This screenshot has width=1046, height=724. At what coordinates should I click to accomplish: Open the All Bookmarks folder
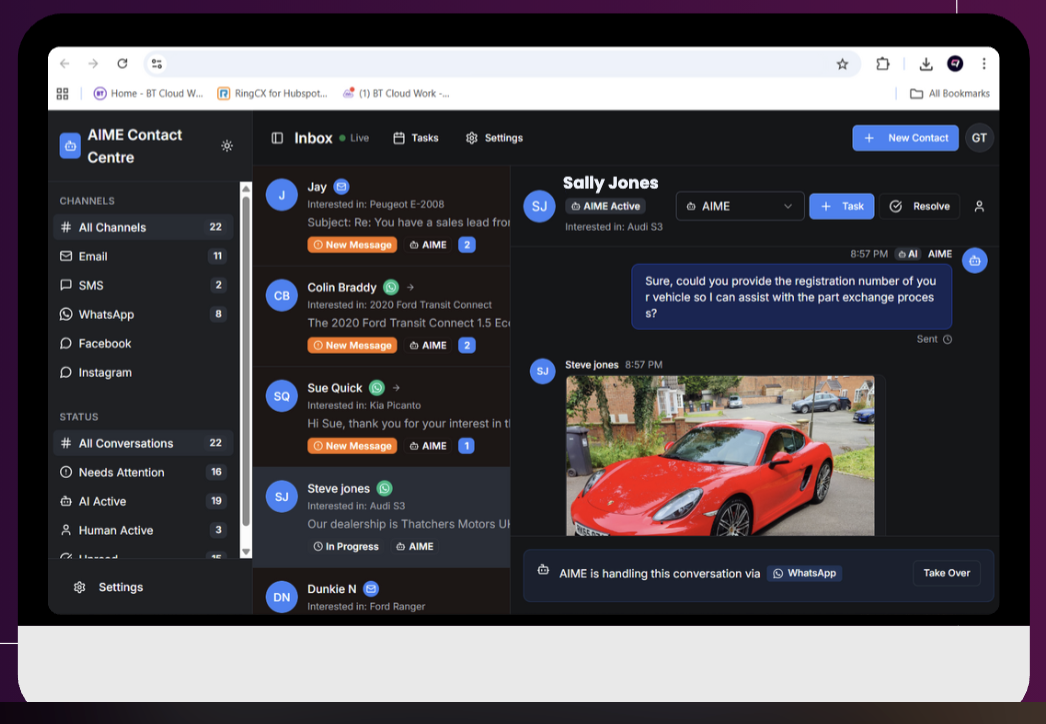tap(949, 94)
